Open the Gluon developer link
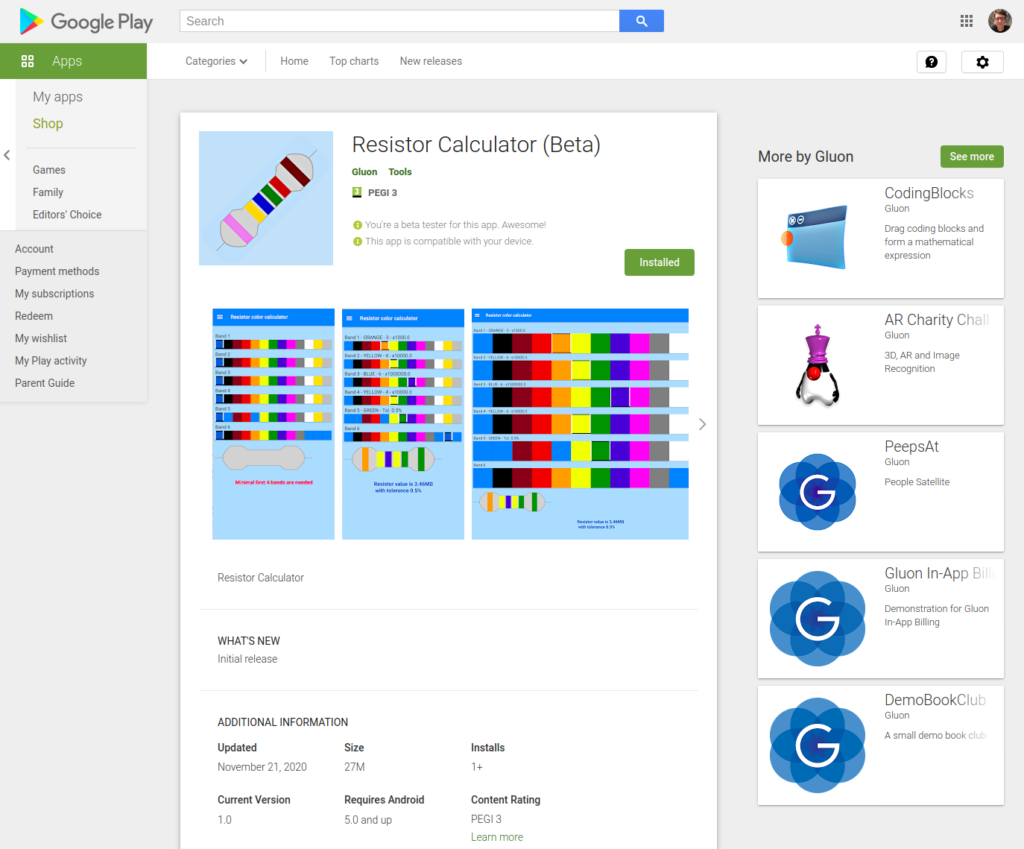The image size is (1024, 849). point(364,172)
